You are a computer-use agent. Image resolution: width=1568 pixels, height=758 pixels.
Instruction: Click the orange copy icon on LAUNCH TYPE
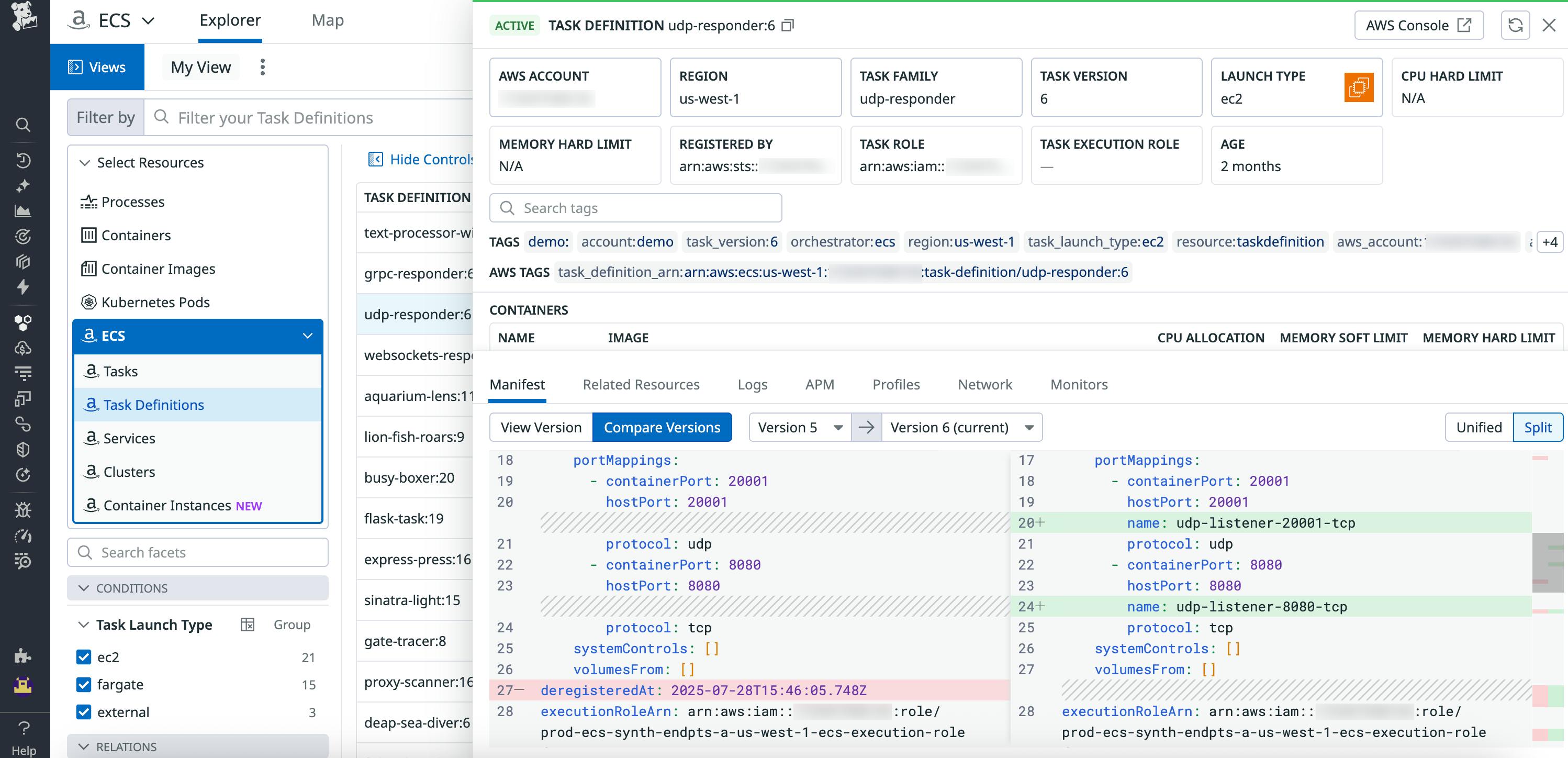pos(1359,87)
